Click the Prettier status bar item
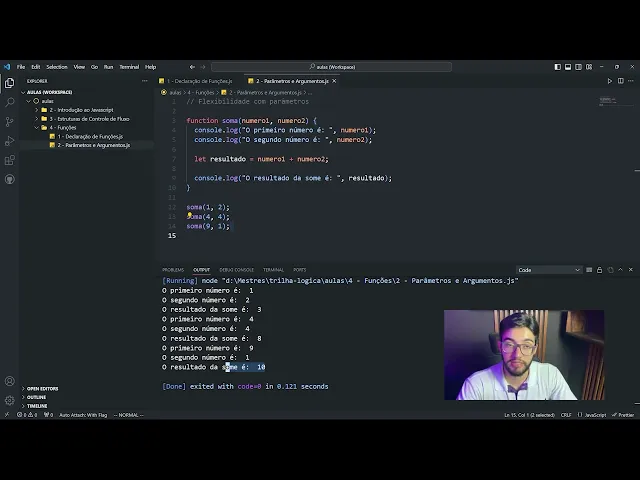The image size is (640, 480). coord(623,415)
